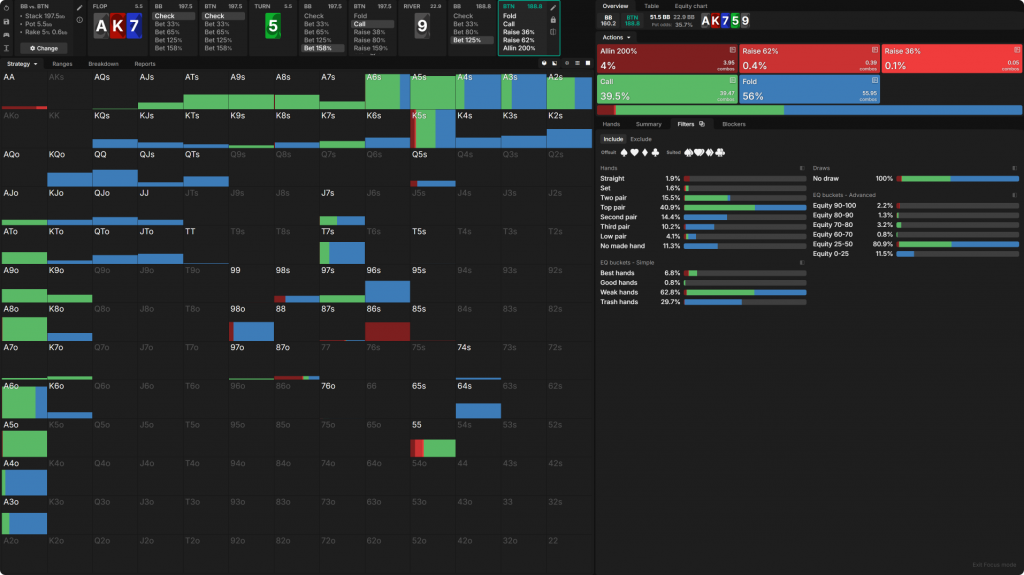Click the icon on the Call card
The width and height of the screenshot is (1024, 575).
pyautogui.click(x=732, y=80)
